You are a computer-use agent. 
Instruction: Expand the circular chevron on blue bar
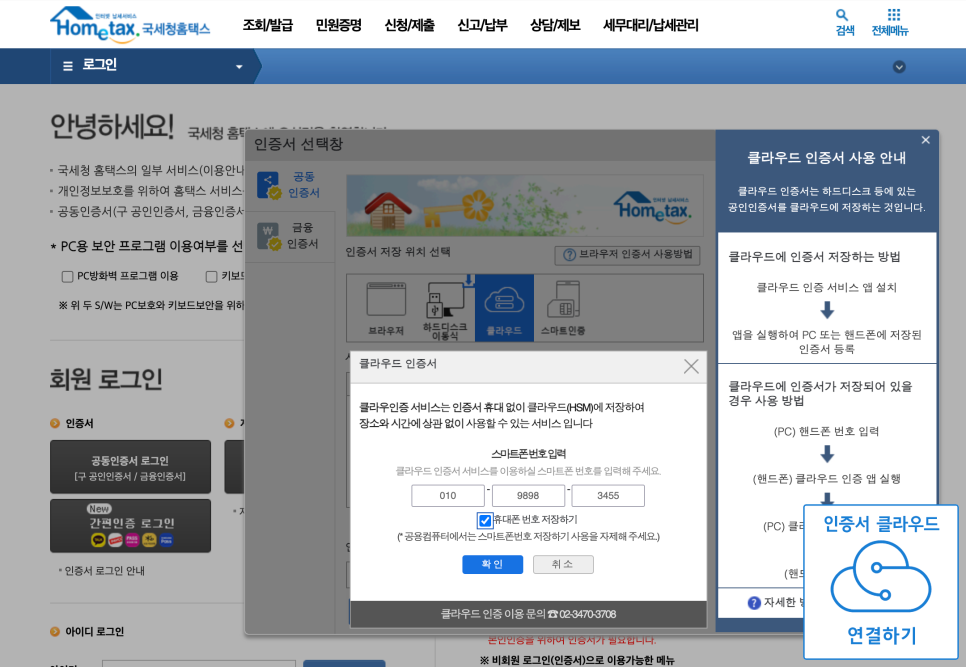click(x=899, y=67)
